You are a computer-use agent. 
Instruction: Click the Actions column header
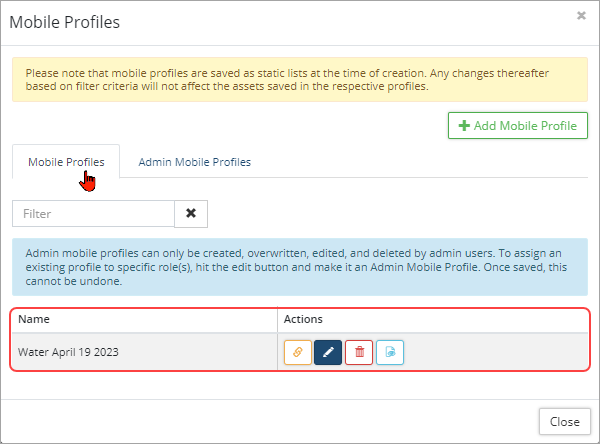pos(303,319)
